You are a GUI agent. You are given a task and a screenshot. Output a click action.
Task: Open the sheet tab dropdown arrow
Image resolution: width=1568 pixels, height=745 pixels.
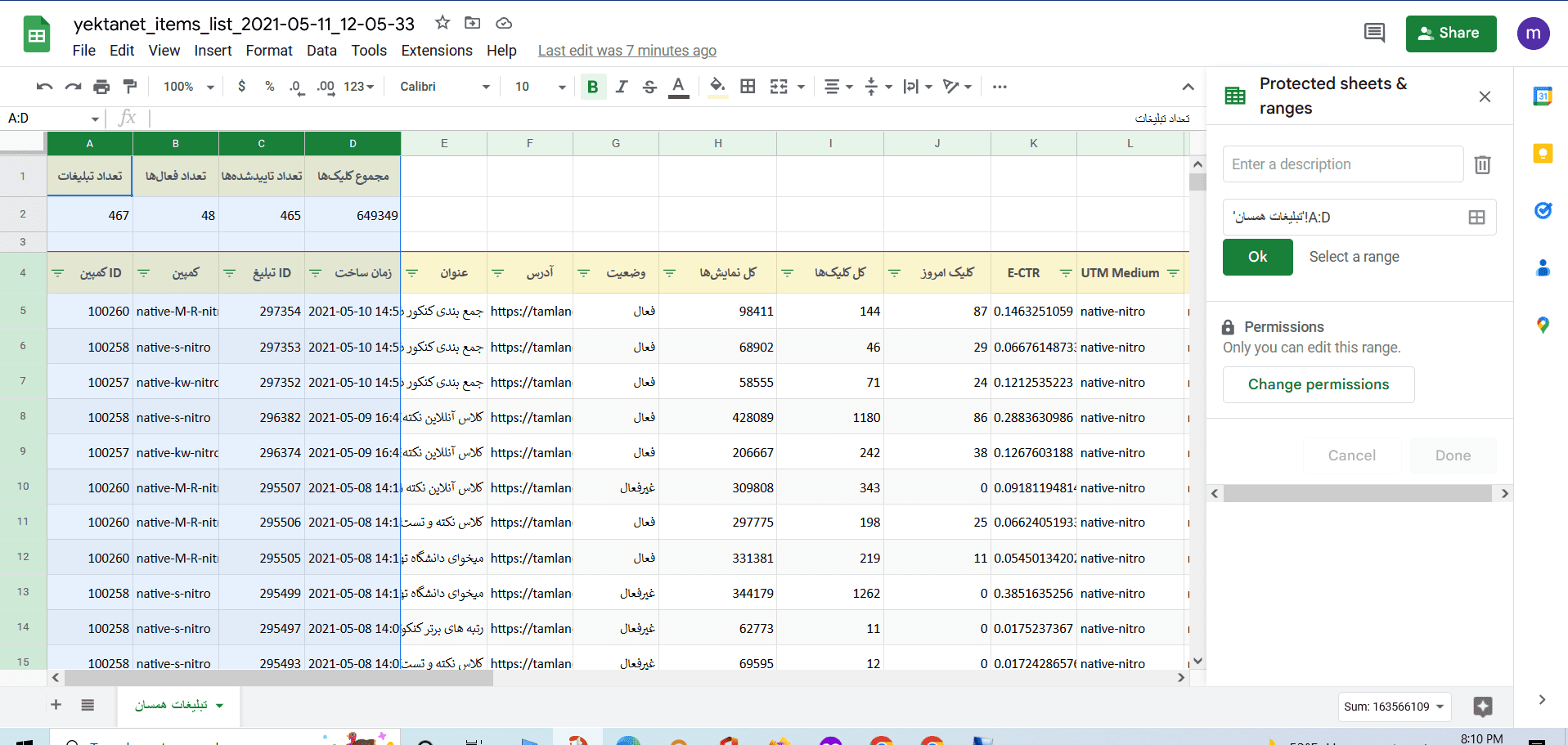coord(220,705)
